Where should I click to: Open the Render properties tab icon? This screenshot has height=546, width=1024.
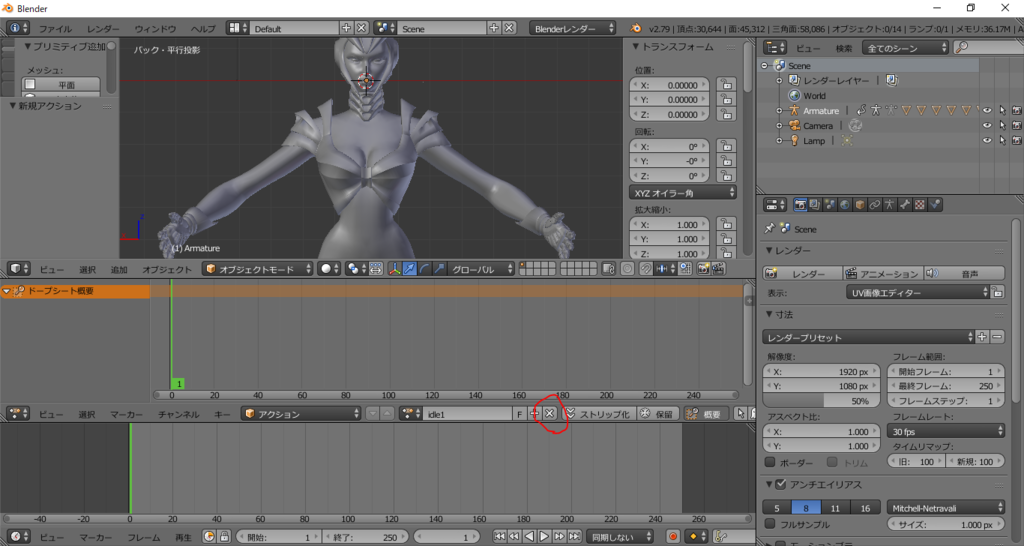(x=800, y=205)
